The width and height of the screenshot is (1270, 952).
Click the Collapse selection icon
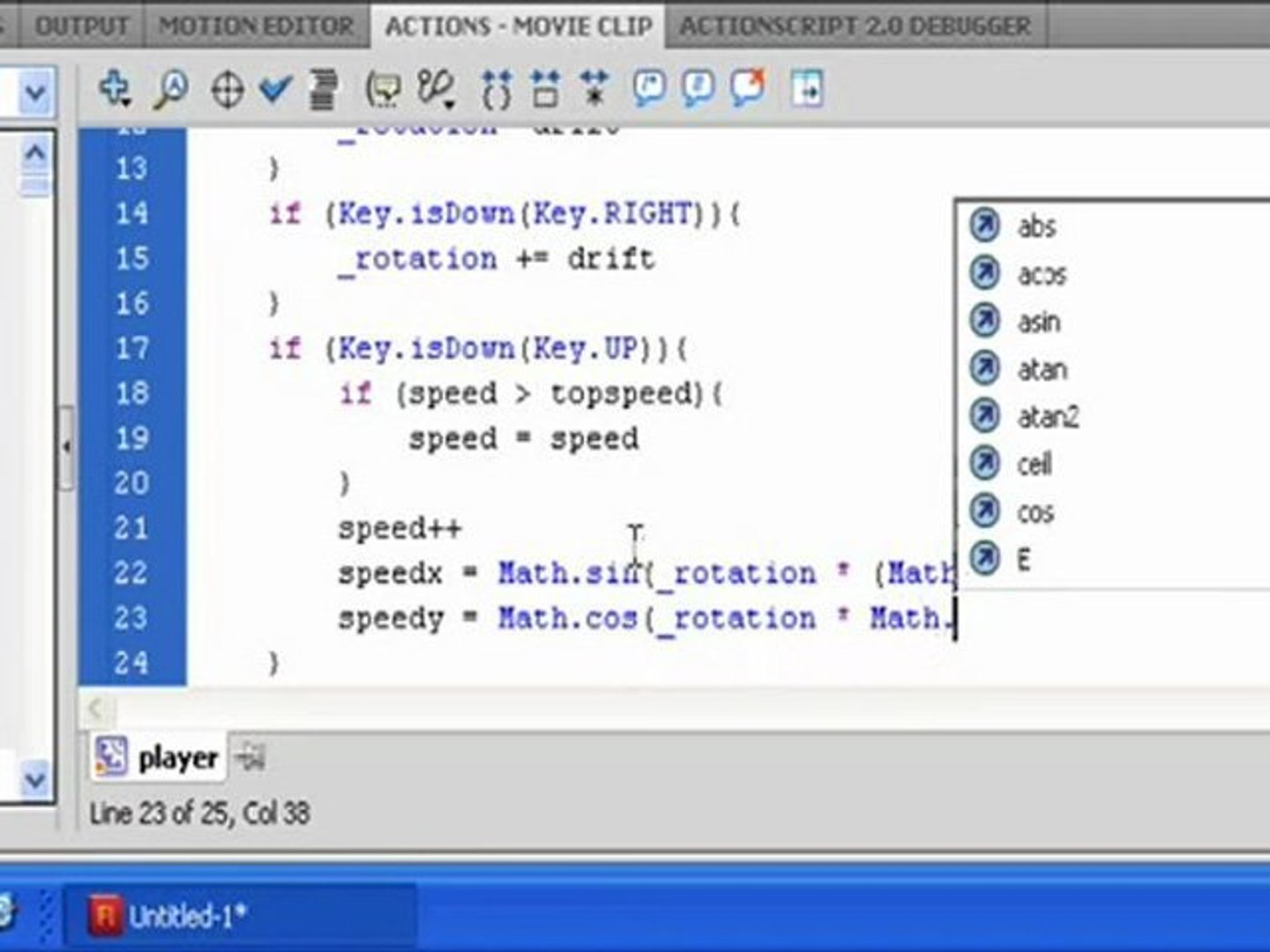[546, 90]
